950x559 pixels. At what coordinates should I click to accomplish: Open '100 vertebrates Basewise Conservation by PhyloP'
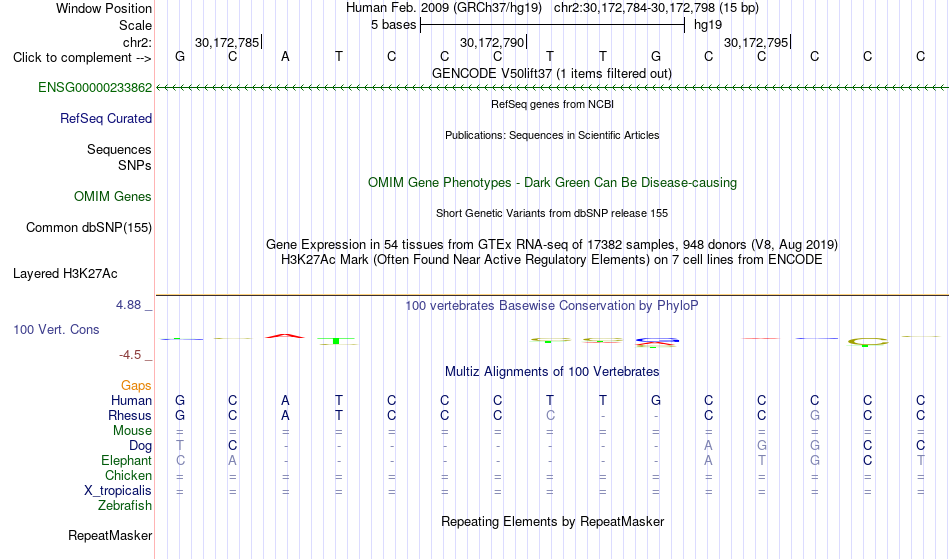click(552, 305)
